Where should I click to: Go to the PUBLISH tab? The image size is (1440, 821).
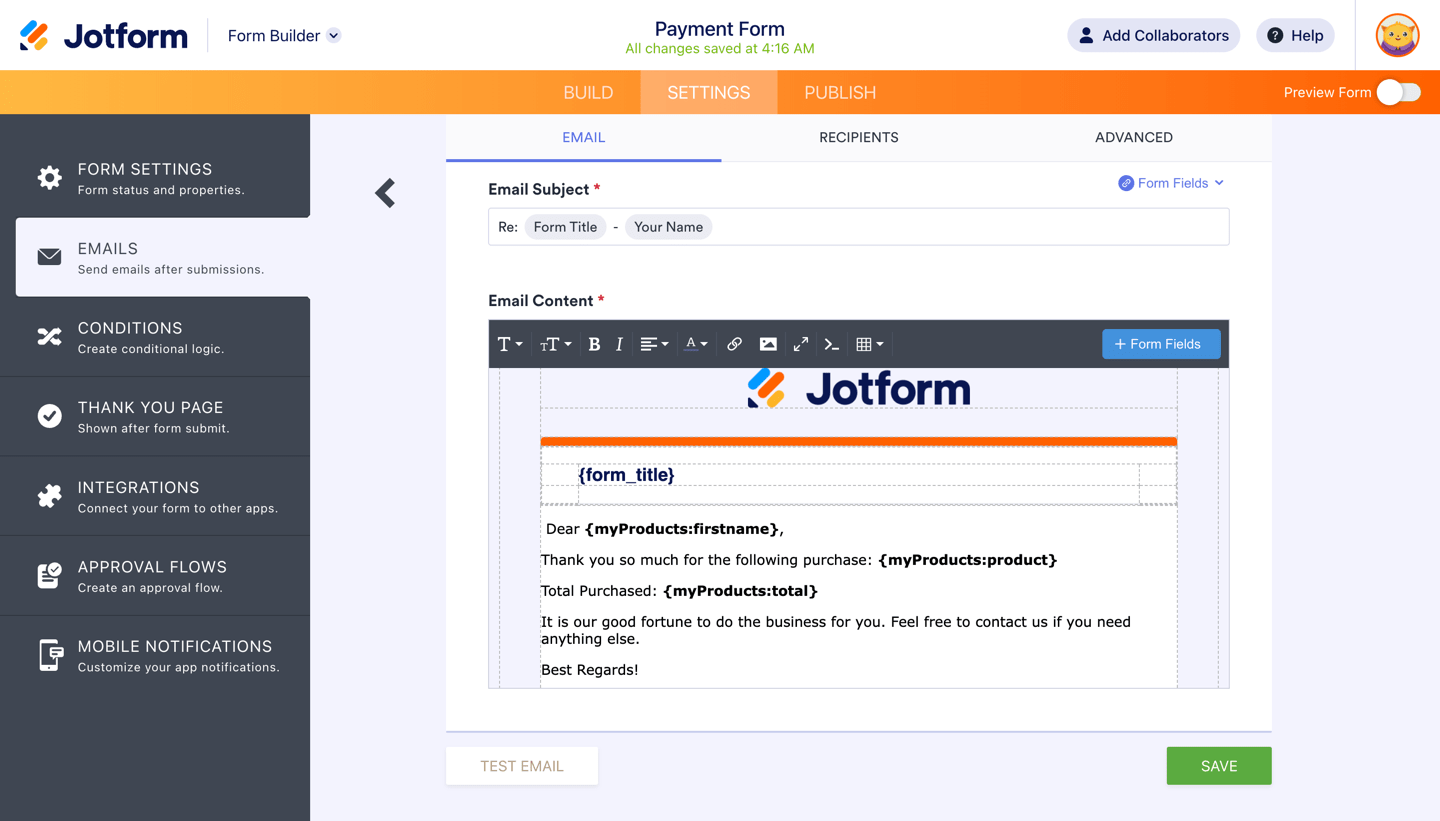[x=840, y=92]
